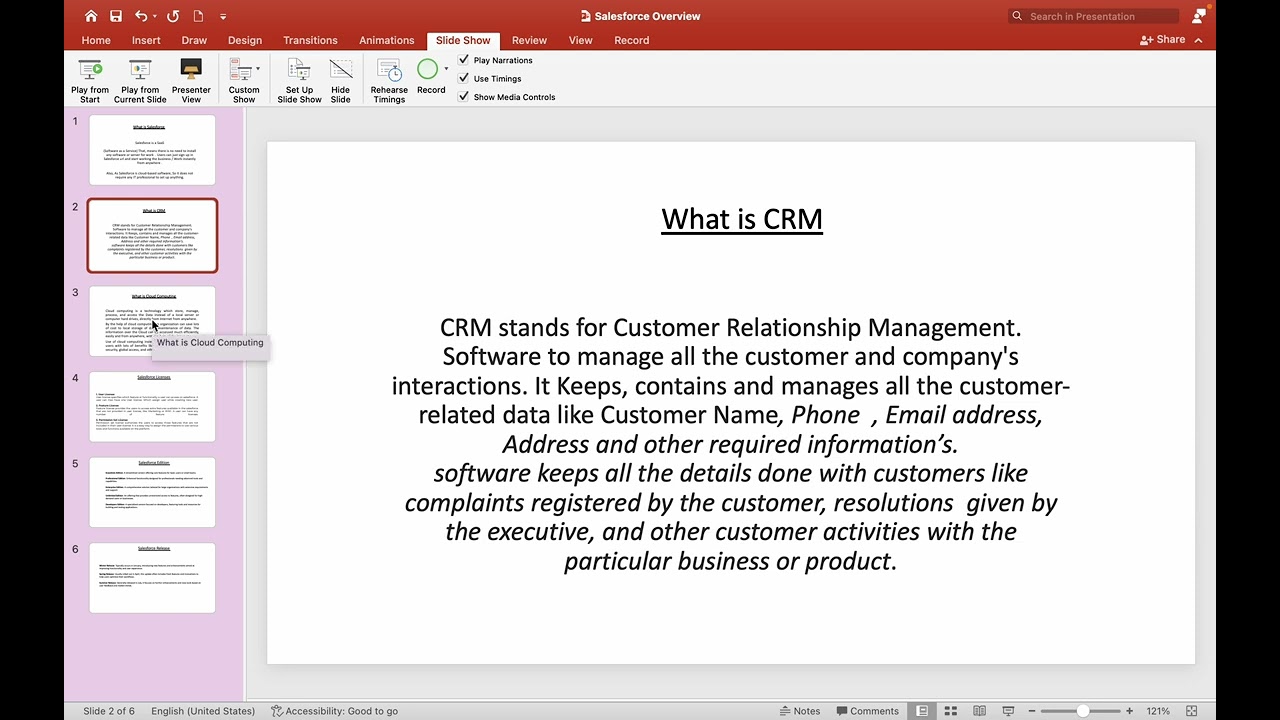
Task: Switch to Normal view
Action: coord(922,711)
